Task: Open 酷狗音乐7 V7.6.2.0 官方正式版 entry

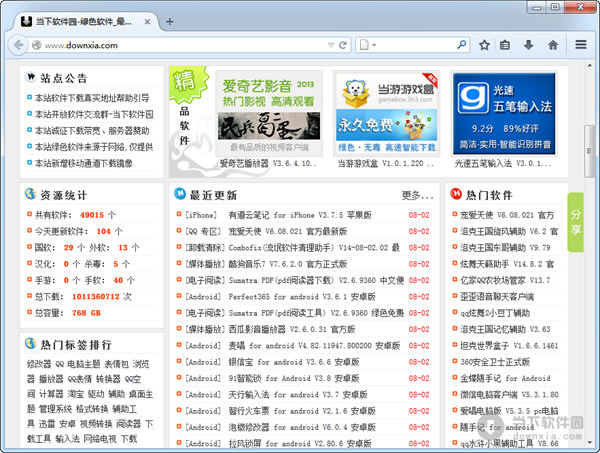Action: 288,264
